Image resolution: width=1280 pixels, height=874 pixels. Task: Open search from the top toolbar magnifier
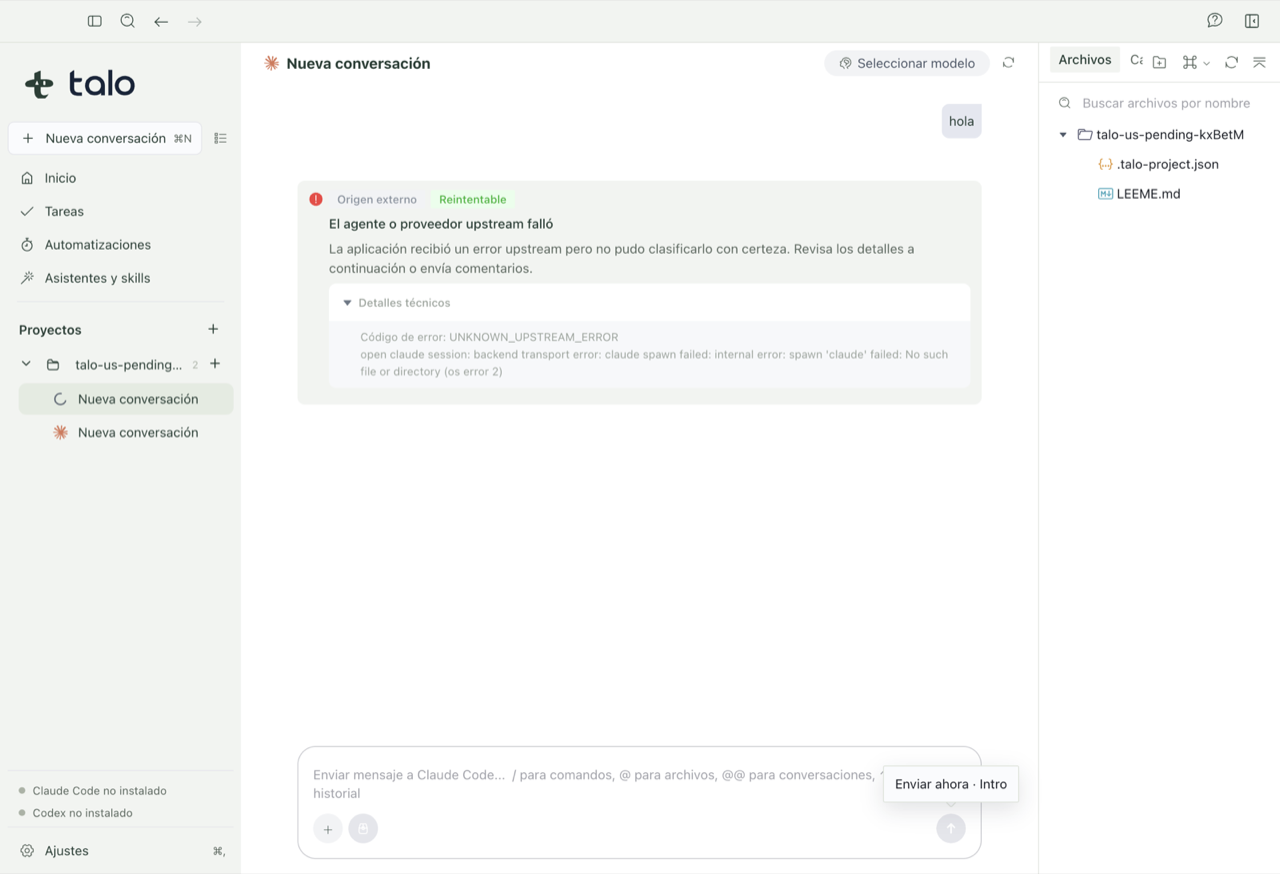(128, 21)
